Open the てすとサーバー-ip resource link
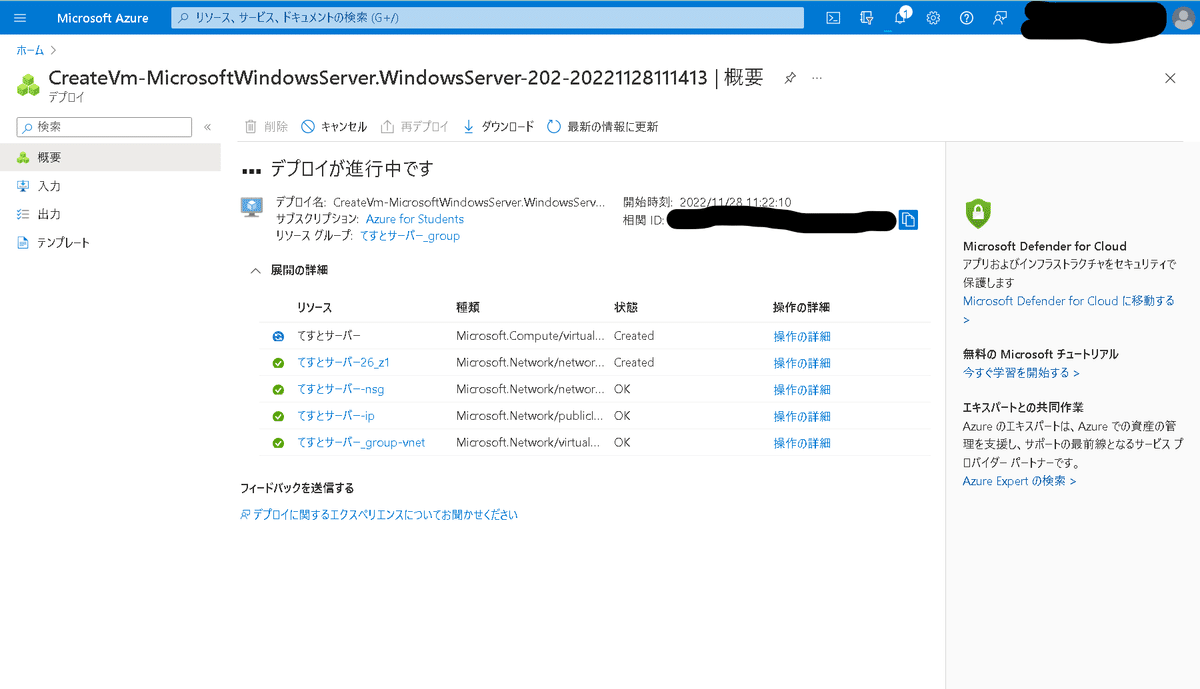The width and height of the screenshot is (1200, 689). click(x=336, y=416)
